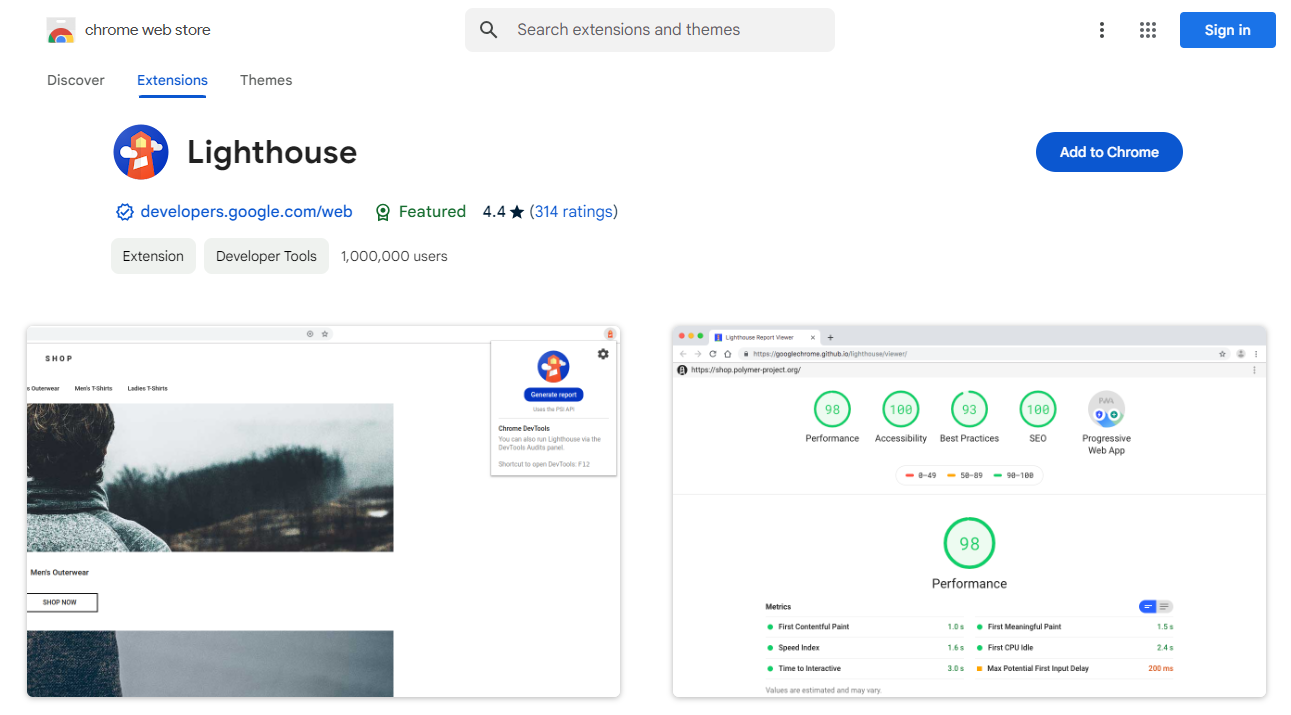The width and height of the screenshot is (1291, 715).
Task: Open the shop page screenshot thumbnail
Action: click(323, 511)
